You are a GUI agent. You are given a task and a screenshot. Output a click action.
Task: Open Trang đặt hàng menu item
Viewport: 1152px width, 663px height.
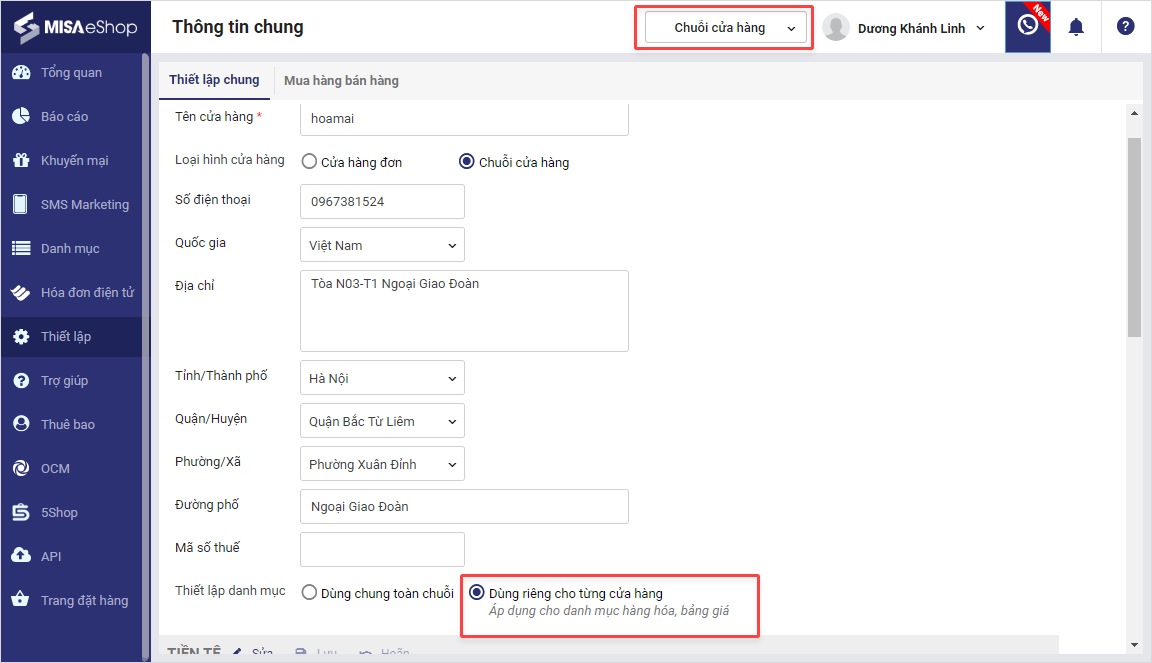click(84, 601)
